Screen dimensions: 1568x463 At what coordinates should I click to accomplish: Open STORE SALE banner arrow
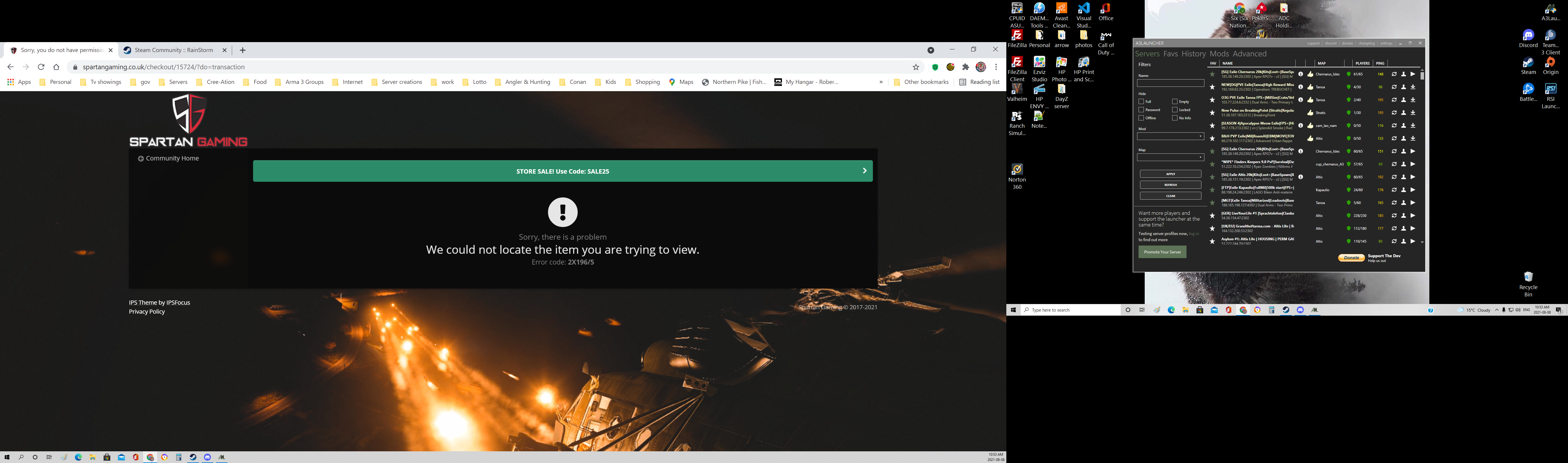coord(864,171)
